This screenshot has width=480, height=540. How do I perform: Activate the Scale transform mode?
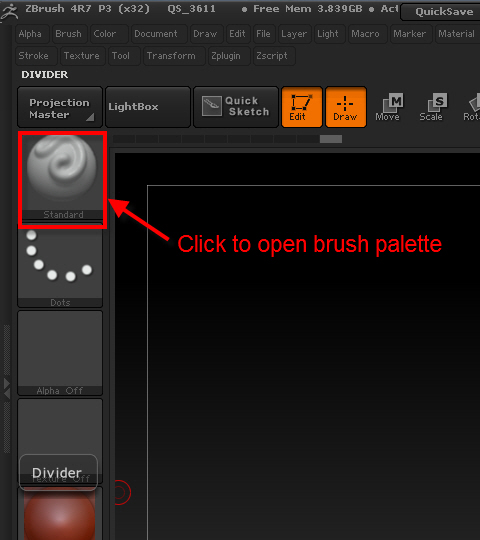432,107
